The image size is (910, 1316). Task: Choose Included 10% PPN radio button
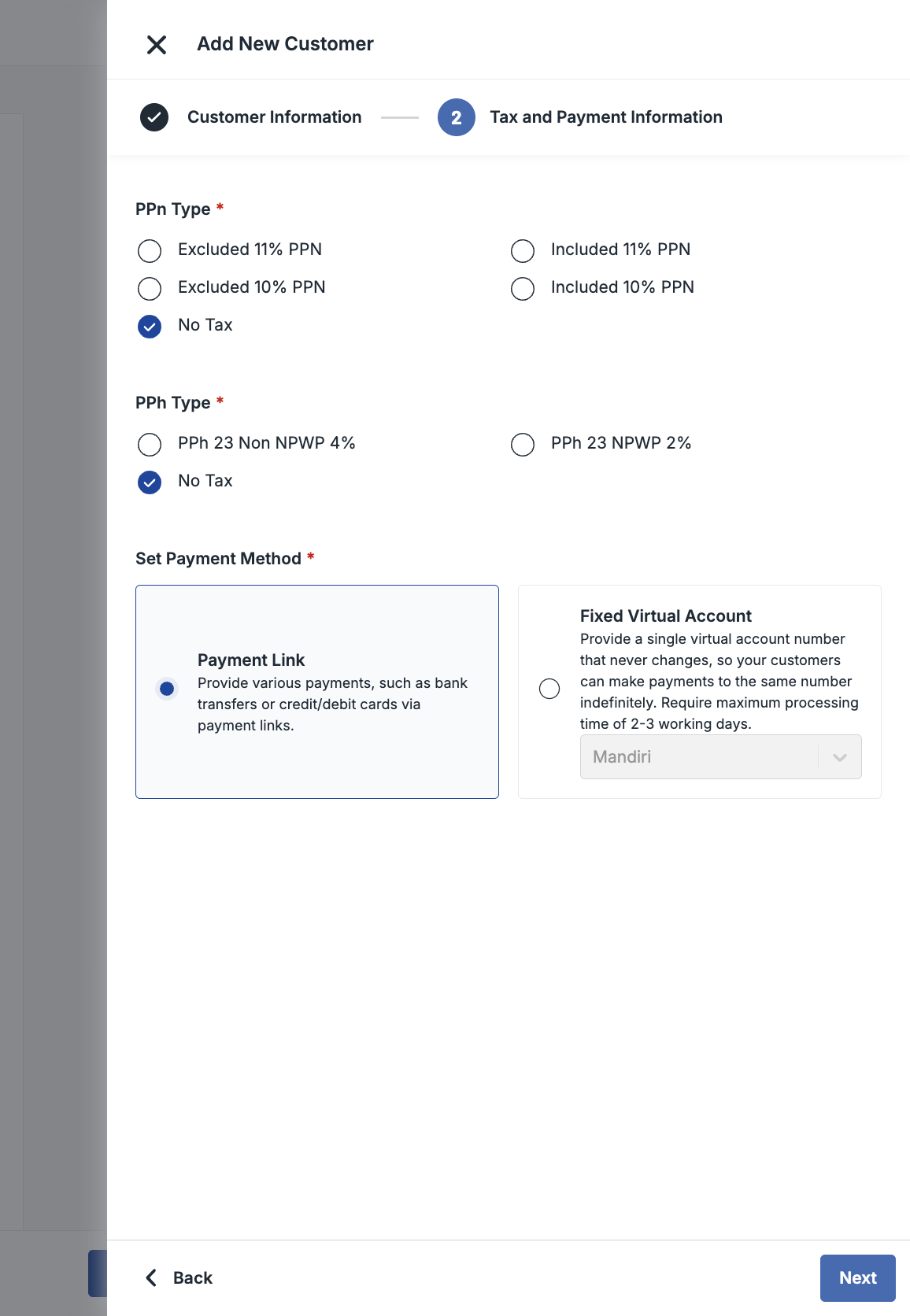[x=523, y=288]
